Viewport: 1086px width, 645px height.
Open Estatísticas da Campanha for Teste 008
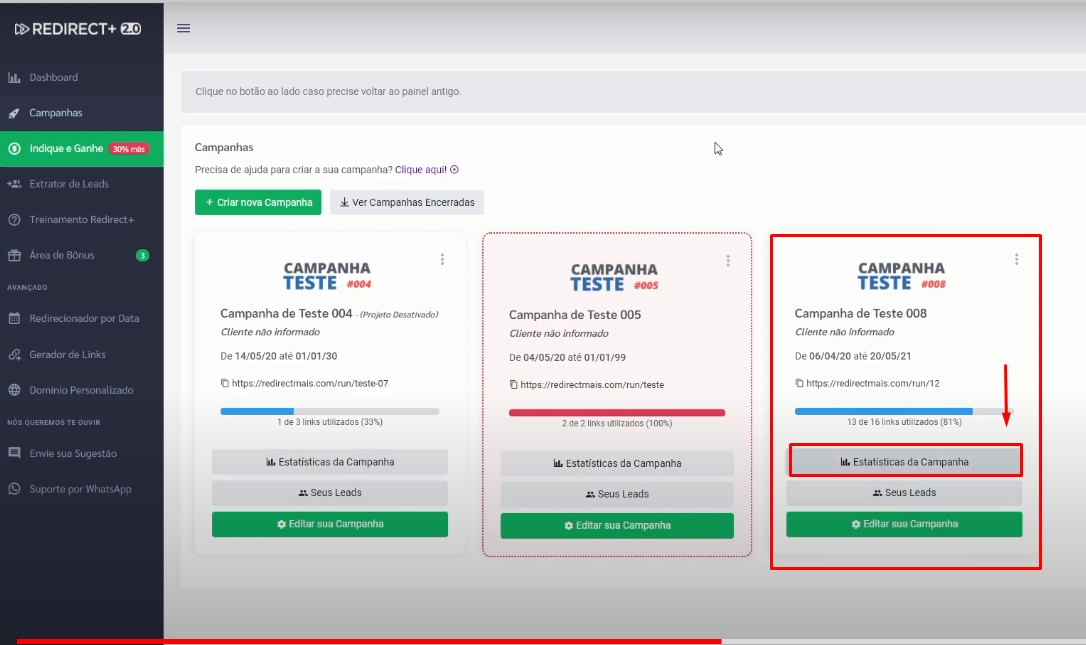(905, 462)
